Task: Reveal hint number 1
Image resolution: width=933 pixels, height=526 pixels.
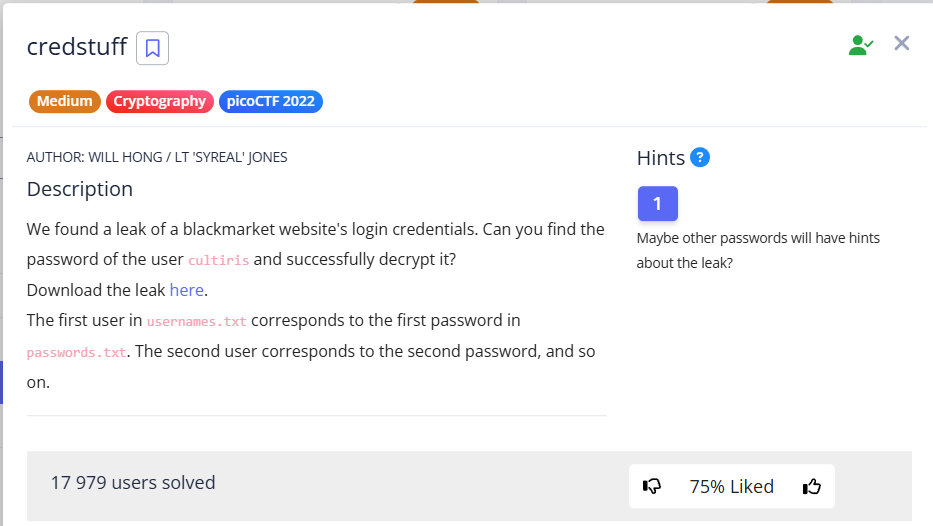Action: point(657,204)
